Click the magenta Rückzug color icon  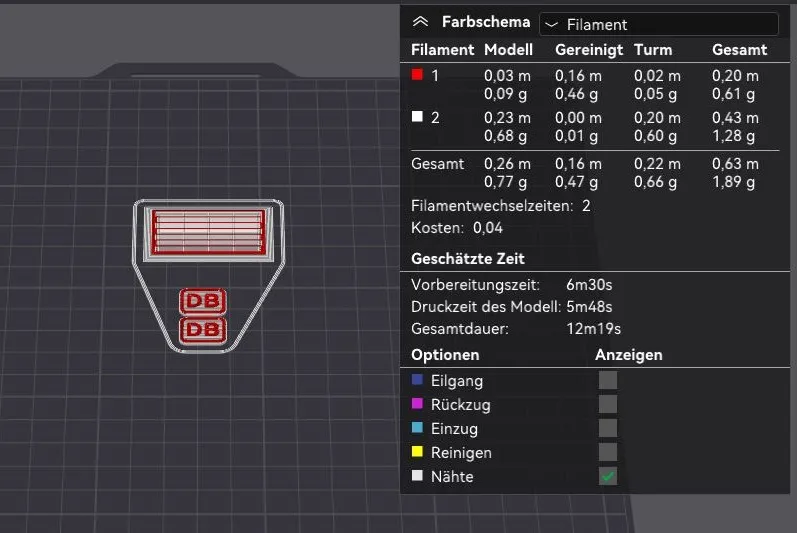[417, 403]
